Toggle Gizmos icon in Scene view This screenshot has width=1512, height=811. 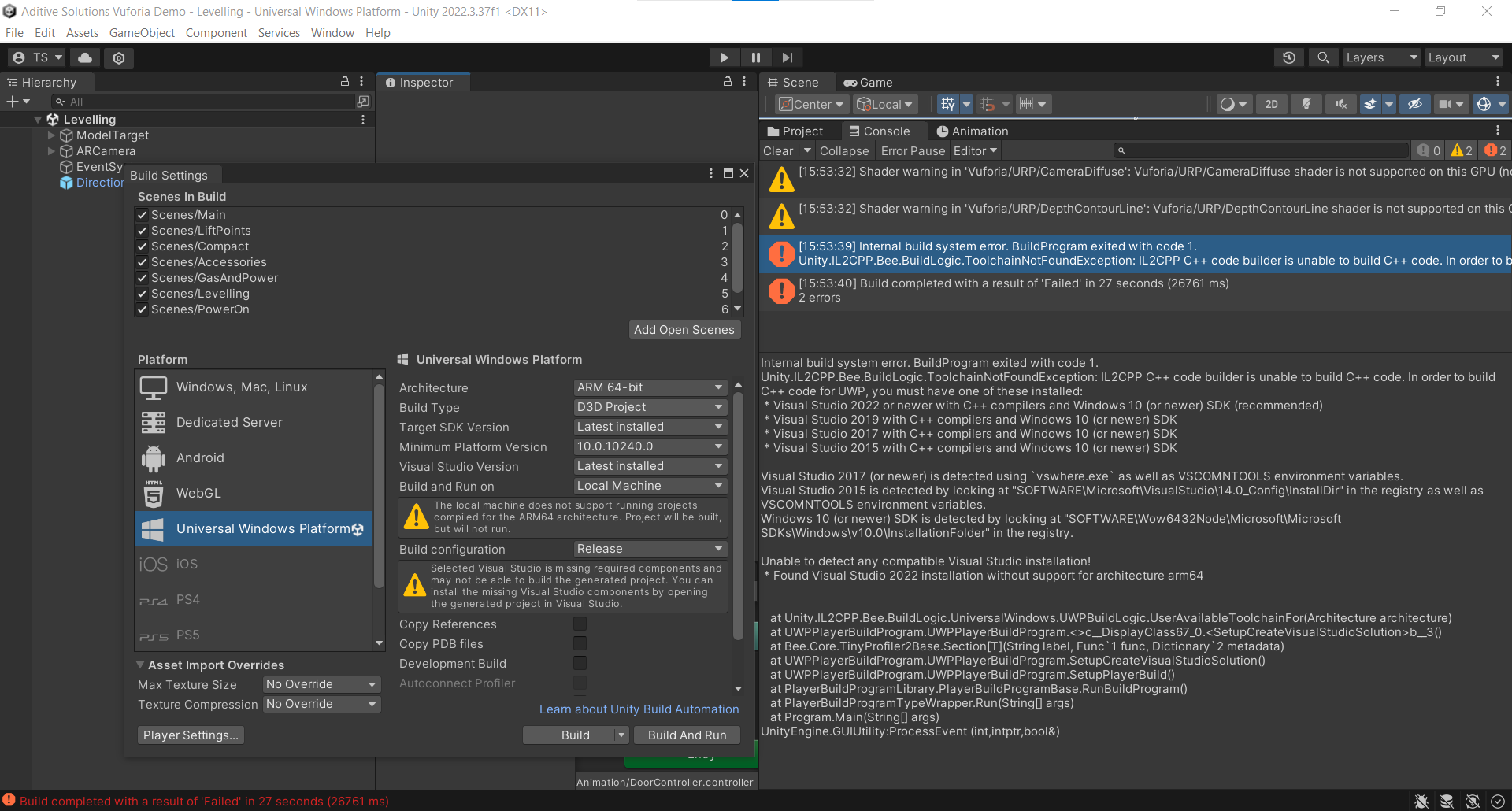[1484, 104]
